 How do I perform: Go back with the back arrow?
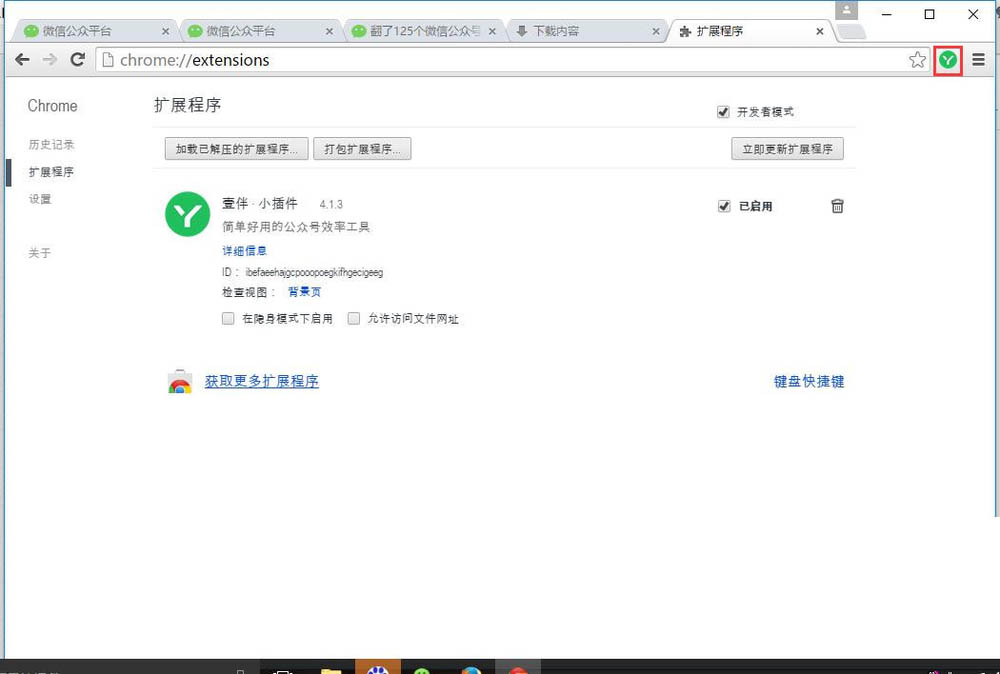tap(22, 60)
